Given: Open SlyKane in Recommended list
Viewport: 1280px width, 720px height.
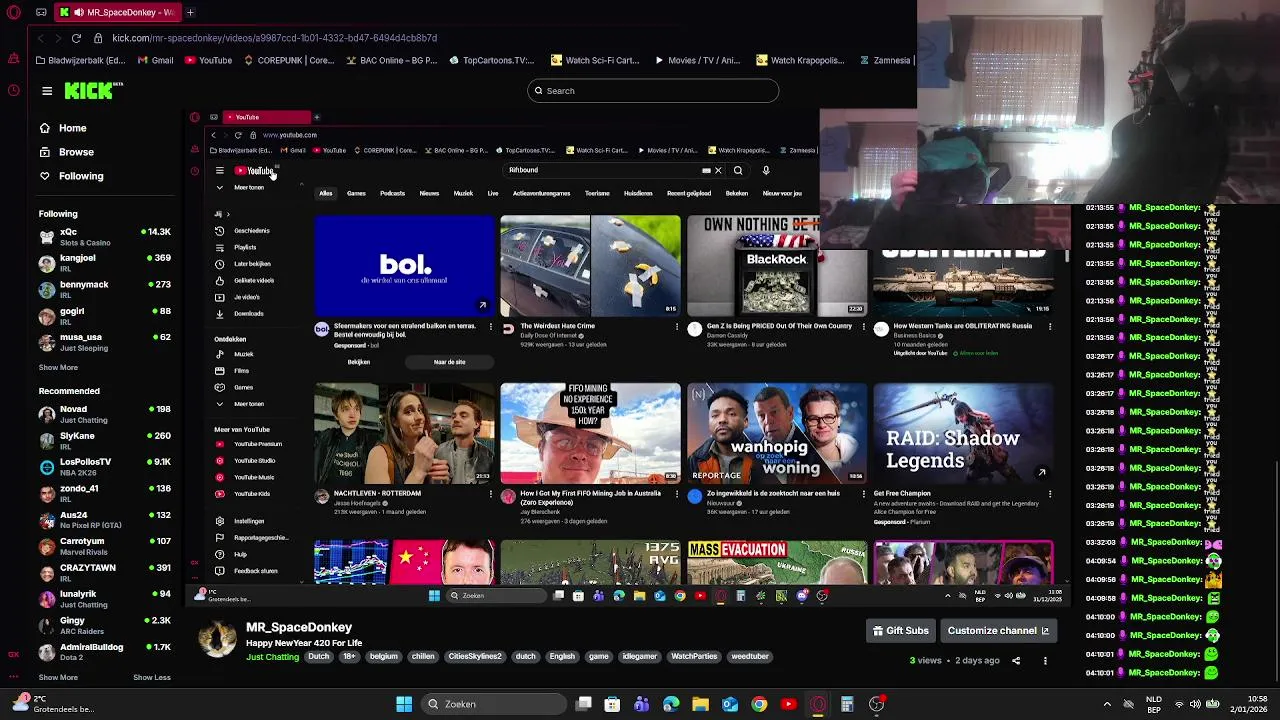Looking at the screenshot, I should click(x=104, y=440).
